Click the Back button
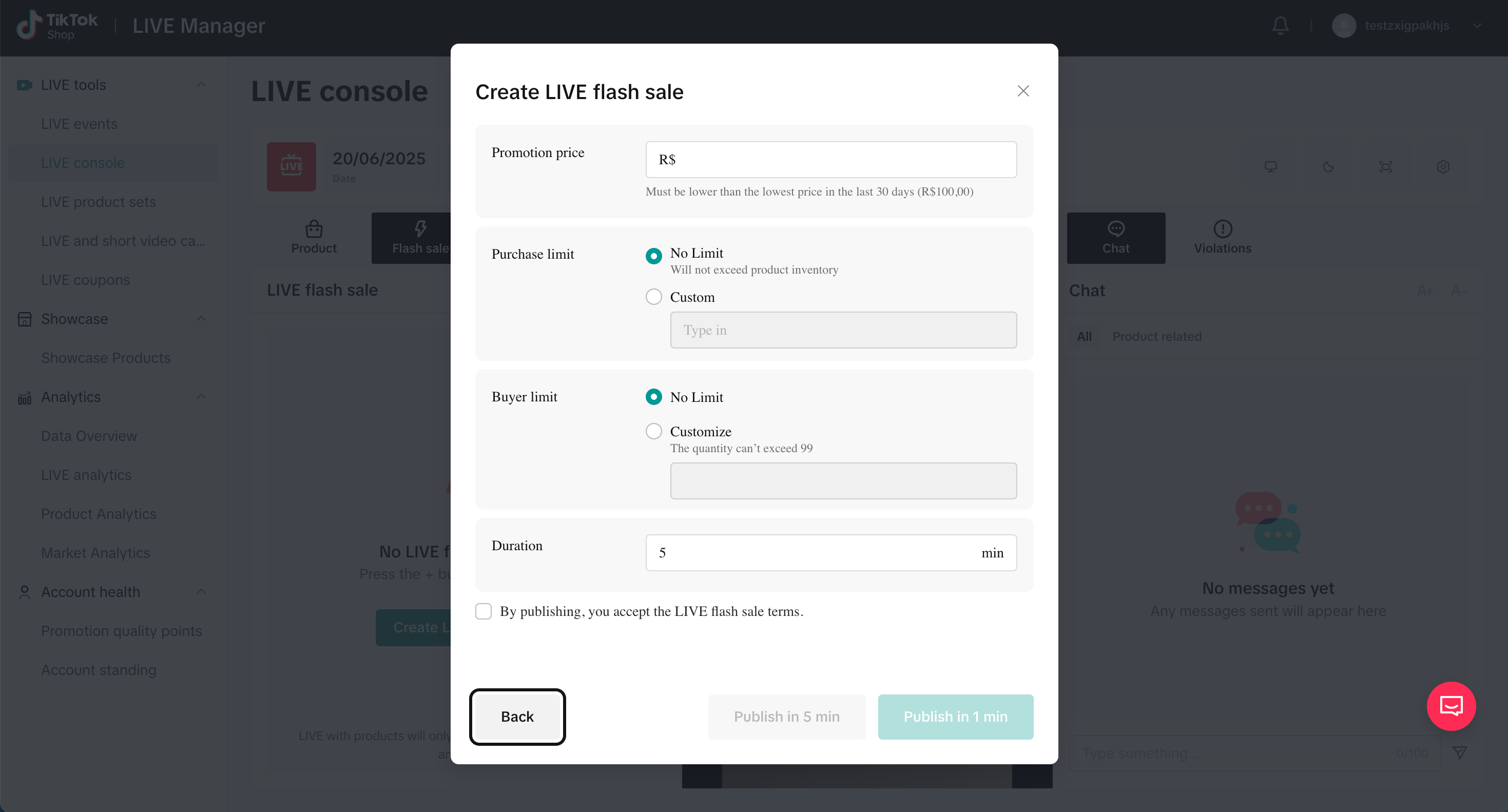Viewport: 1508px width, 812px height. pyautogui.click(x=517, y=717)
